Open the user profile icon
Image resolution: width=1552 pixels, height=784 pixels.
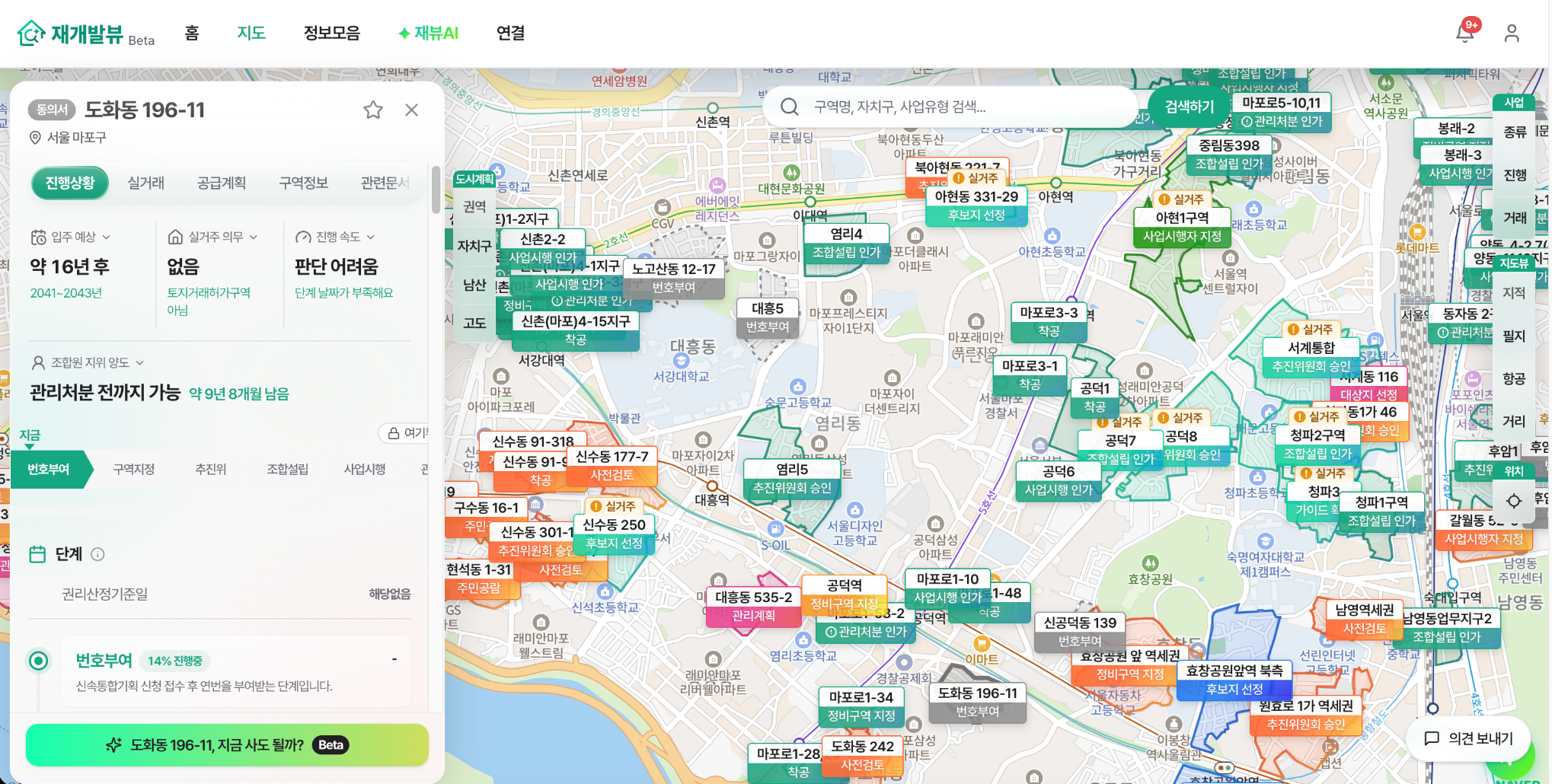pos(1512,33)
